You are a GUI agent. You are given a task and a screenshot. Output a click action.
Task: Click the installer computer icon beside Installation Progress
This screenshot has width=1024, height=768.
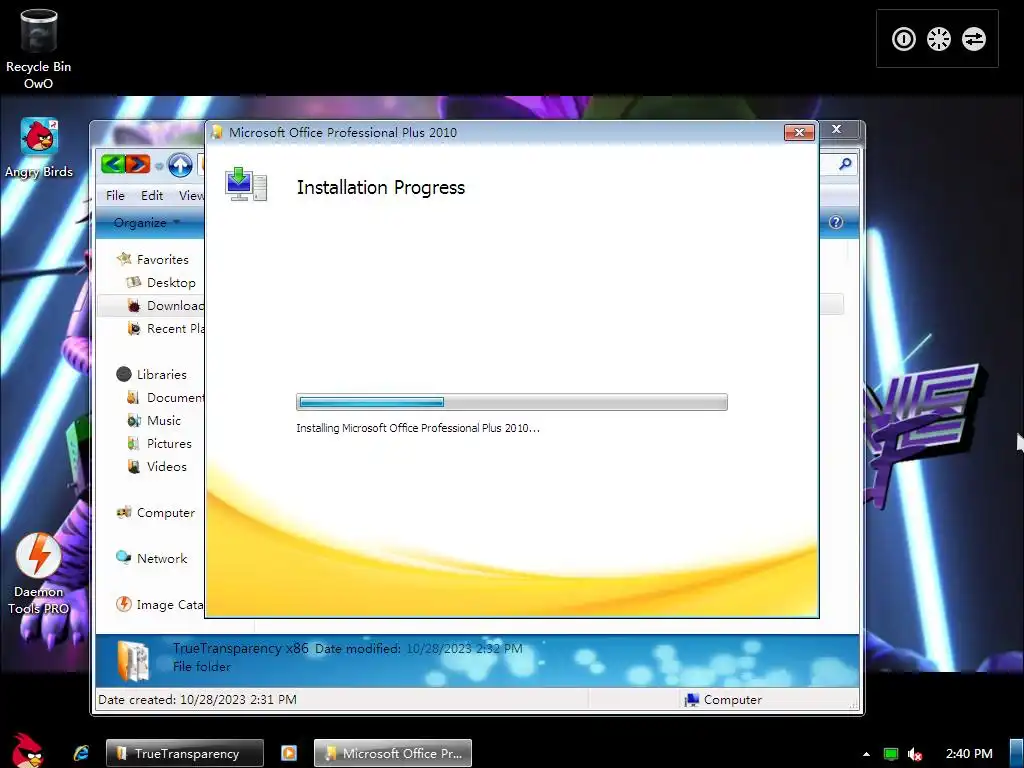click(x=246, y=184)
